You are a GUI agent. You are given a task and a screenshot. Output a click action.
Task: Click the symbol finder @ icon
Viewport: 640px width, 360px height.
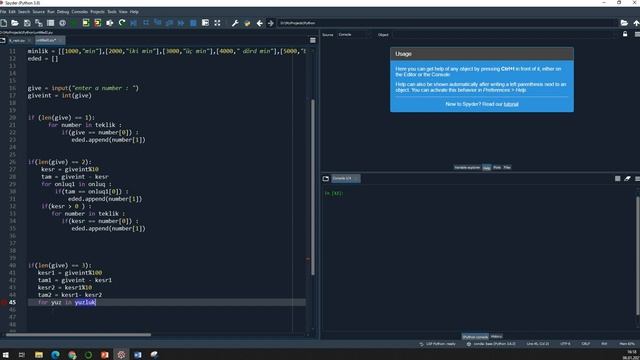[62, 23]
